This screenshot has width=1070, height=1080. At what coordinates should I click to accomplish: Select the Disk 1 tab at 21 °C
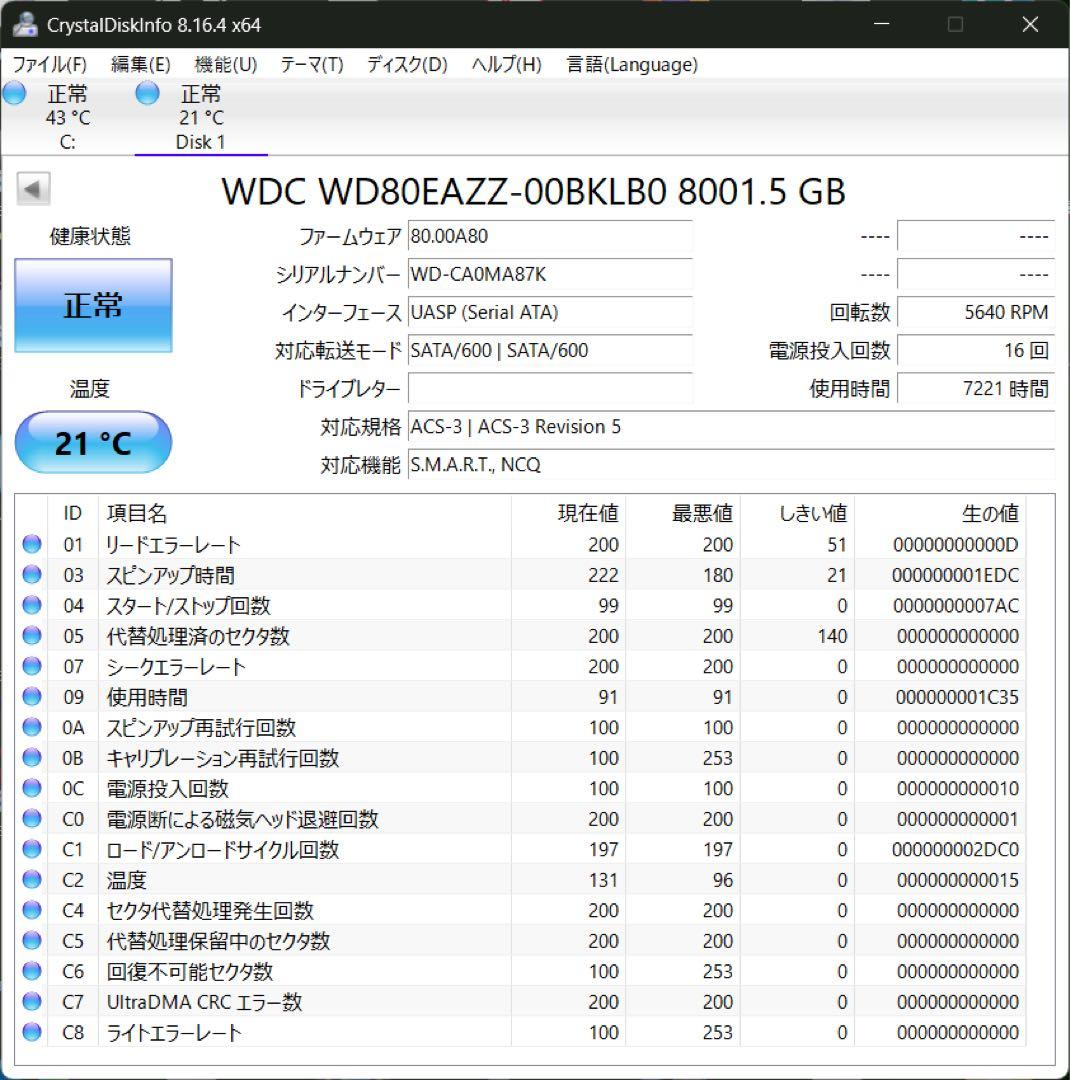click(200, 118)
